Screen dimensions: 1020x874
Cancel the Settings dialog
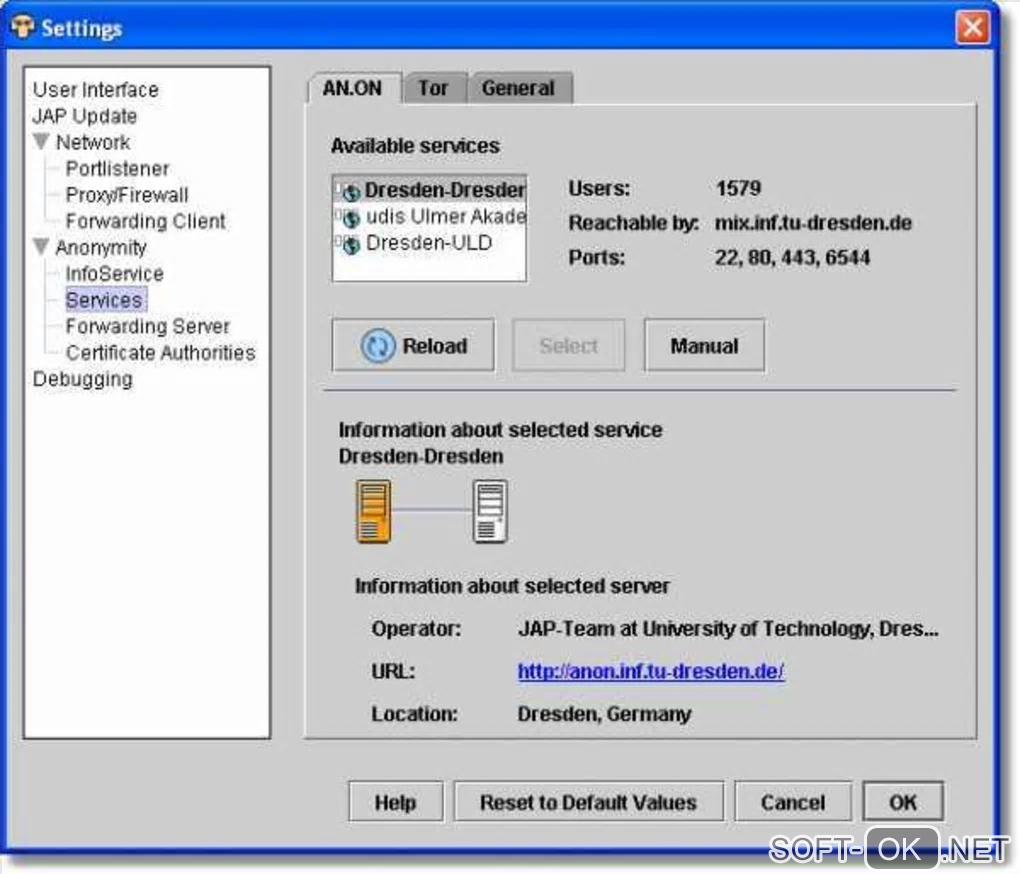point(793,802)
